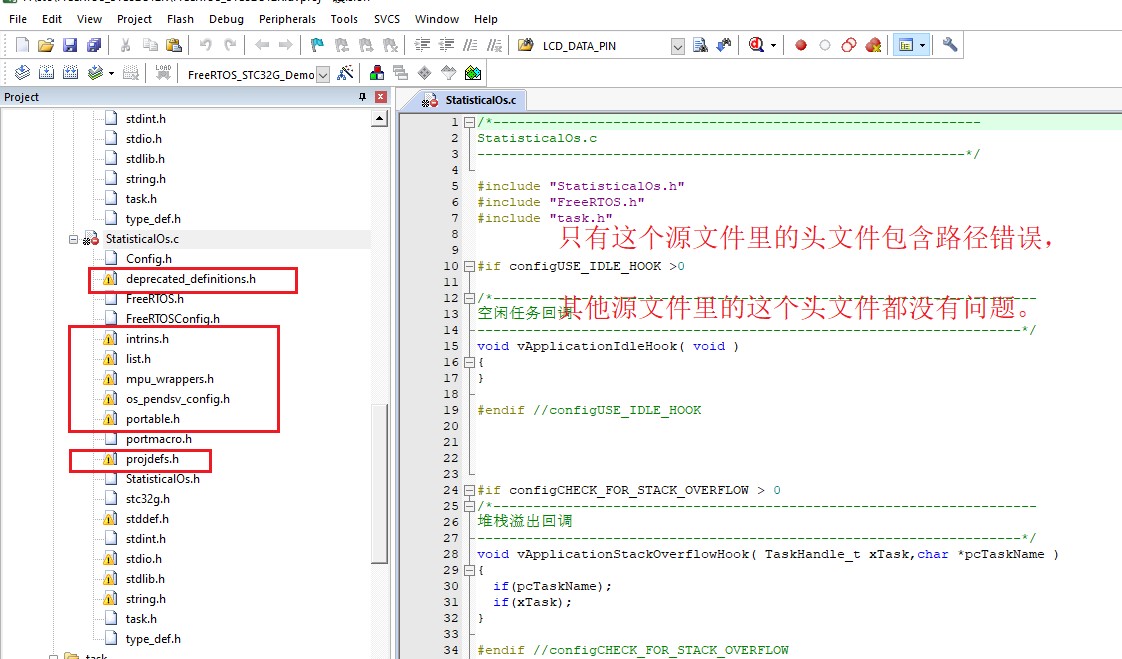The image size is (1122, 659).
Task: Insert a breakpoint with the red circle icon
Action: click(801, 45)
